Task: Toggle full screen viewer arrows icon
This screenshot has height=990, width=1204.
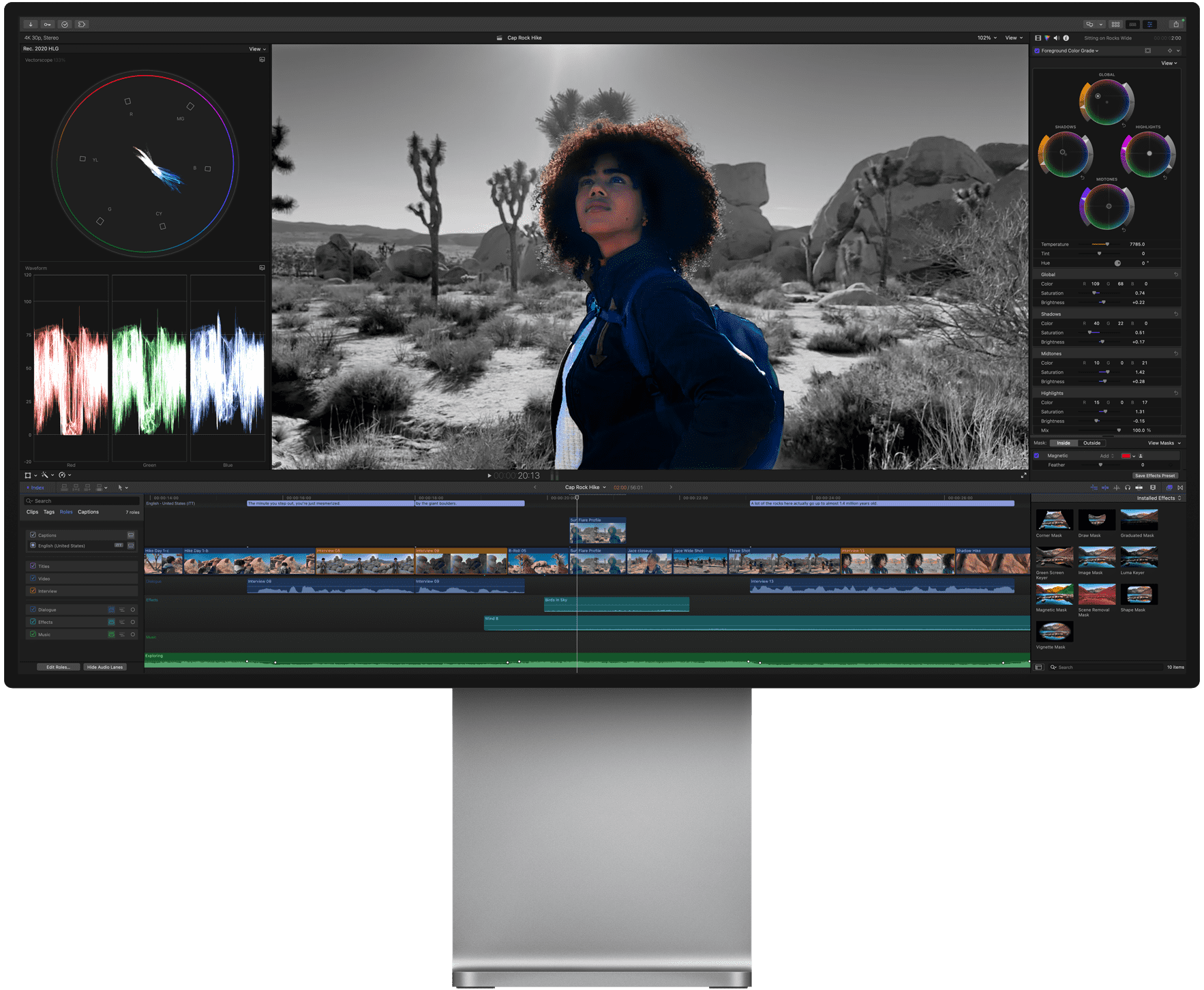Action: (x=1023, y=475)
